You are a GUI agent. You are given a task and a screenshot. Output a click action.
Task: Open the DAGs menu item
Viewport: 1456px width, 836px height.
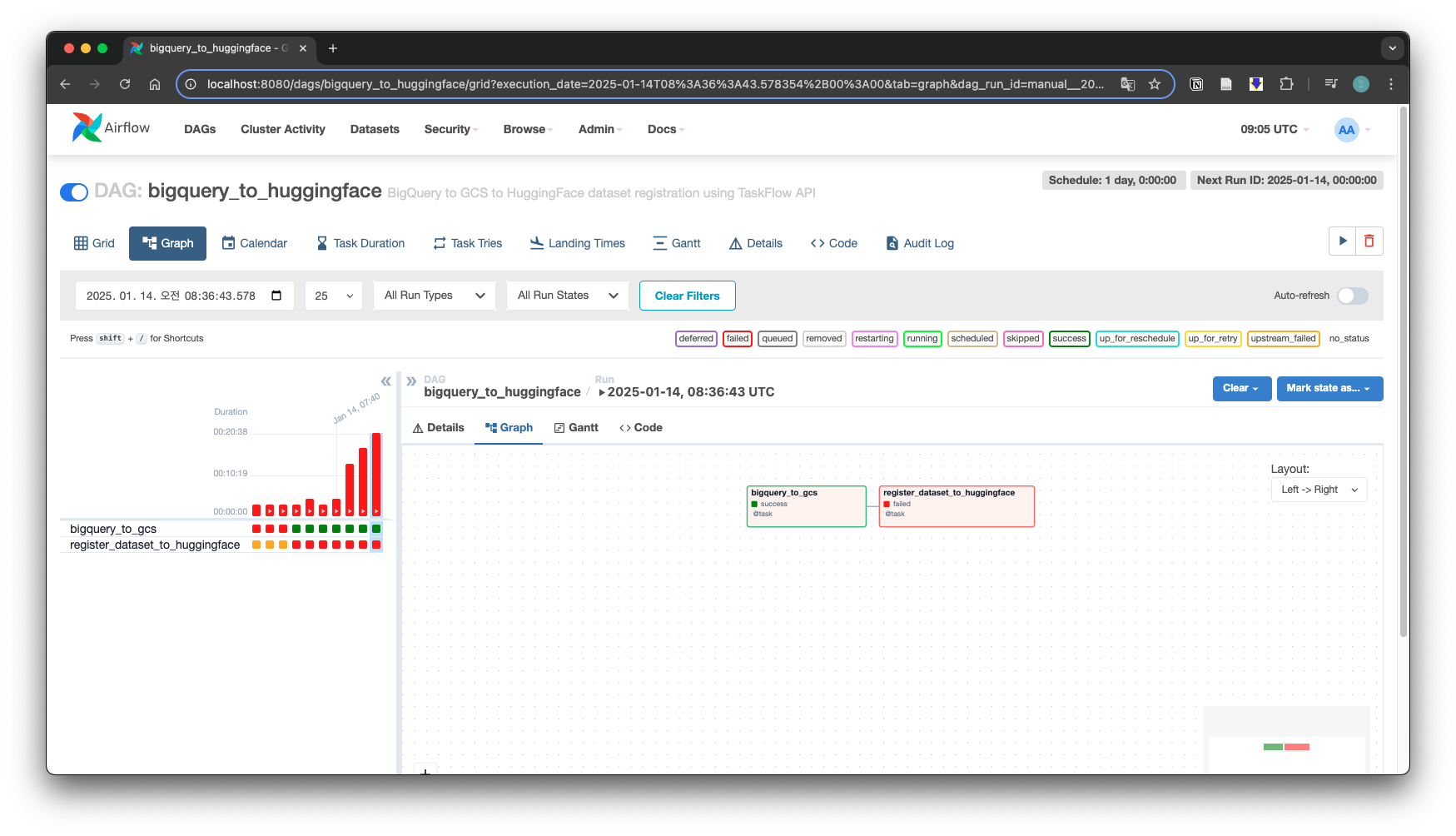200,129
